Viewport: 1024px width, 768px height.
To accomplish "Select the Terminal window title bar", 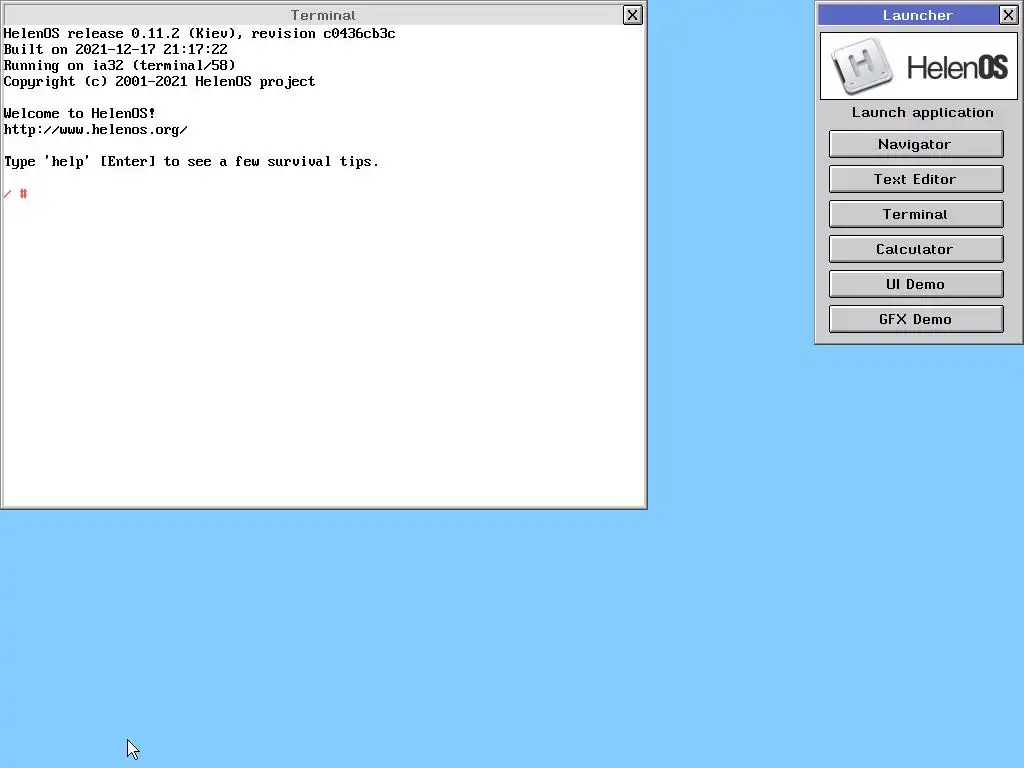I will tap(312, 15).
